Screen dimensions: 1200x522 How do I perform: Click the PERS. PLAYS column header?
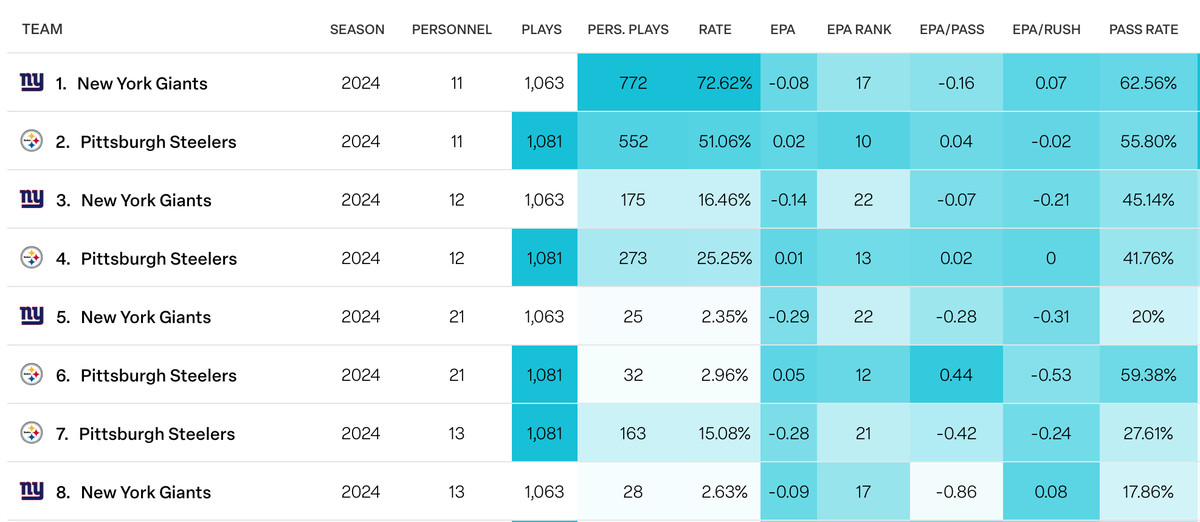tap(628, 30)
